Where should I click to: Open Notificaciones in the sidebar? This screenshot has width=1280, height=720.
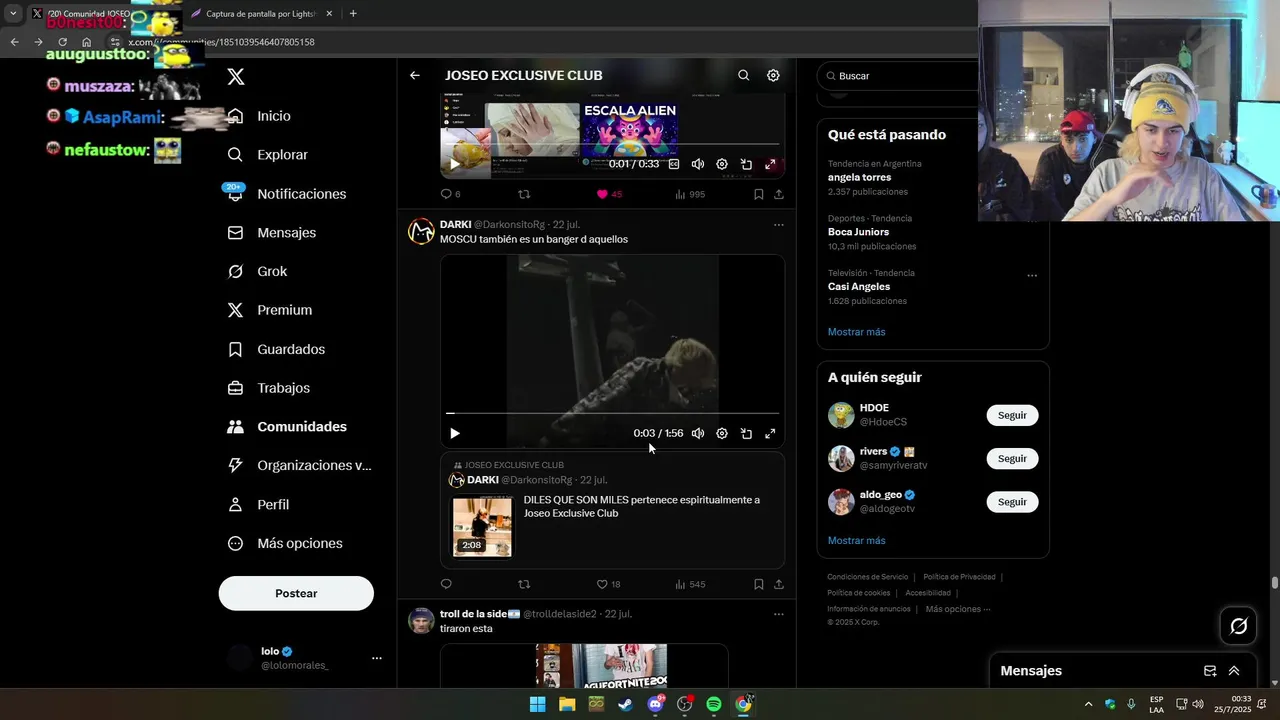[287, 194]
